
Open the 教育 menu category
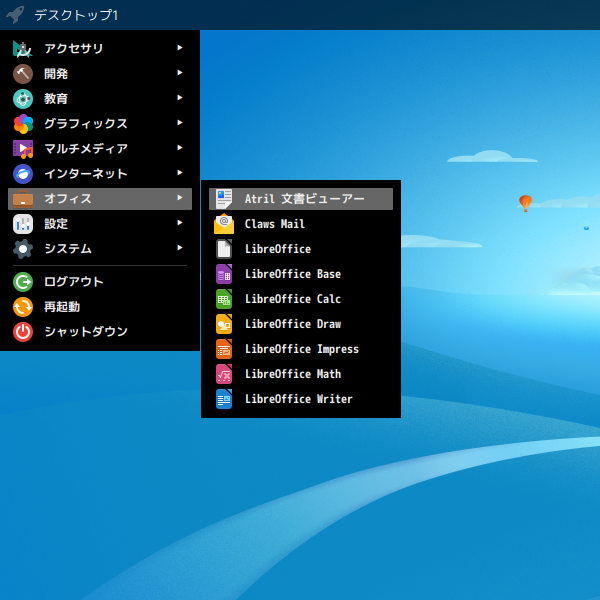(x=56, y=99)
